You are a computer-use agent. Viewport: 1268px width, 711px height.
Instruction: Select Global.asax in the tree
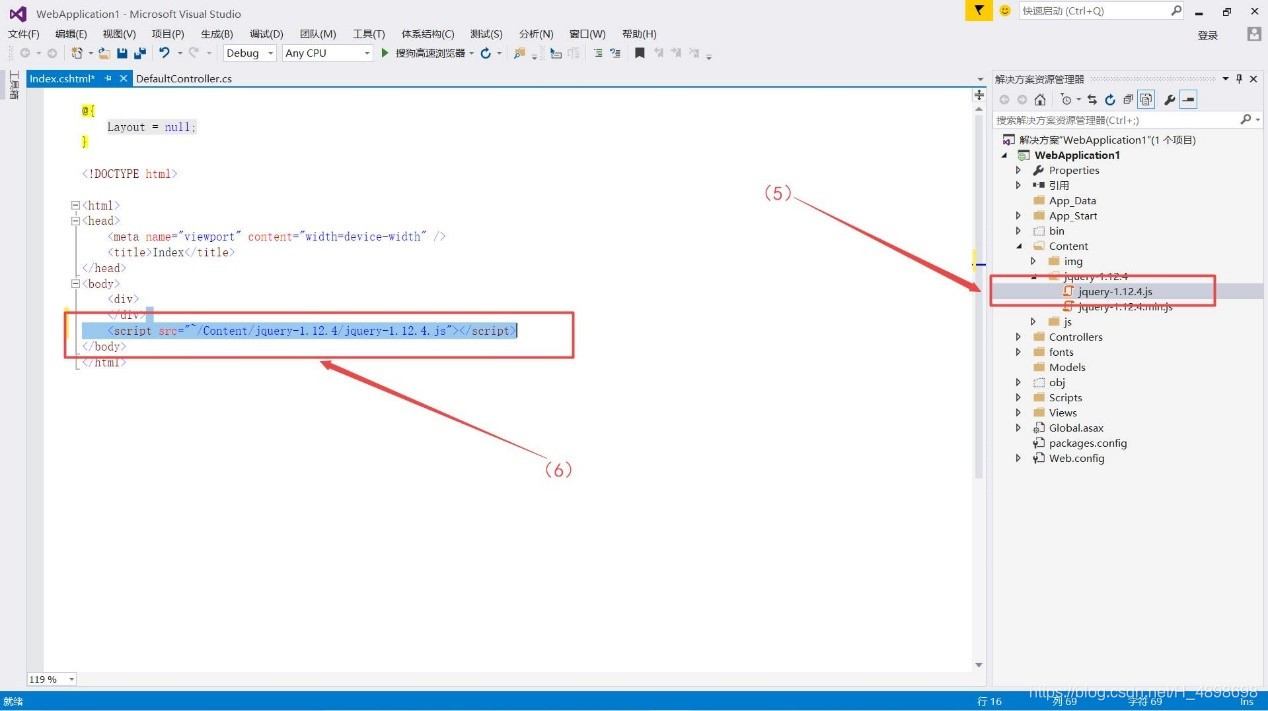click(1076, 428)
